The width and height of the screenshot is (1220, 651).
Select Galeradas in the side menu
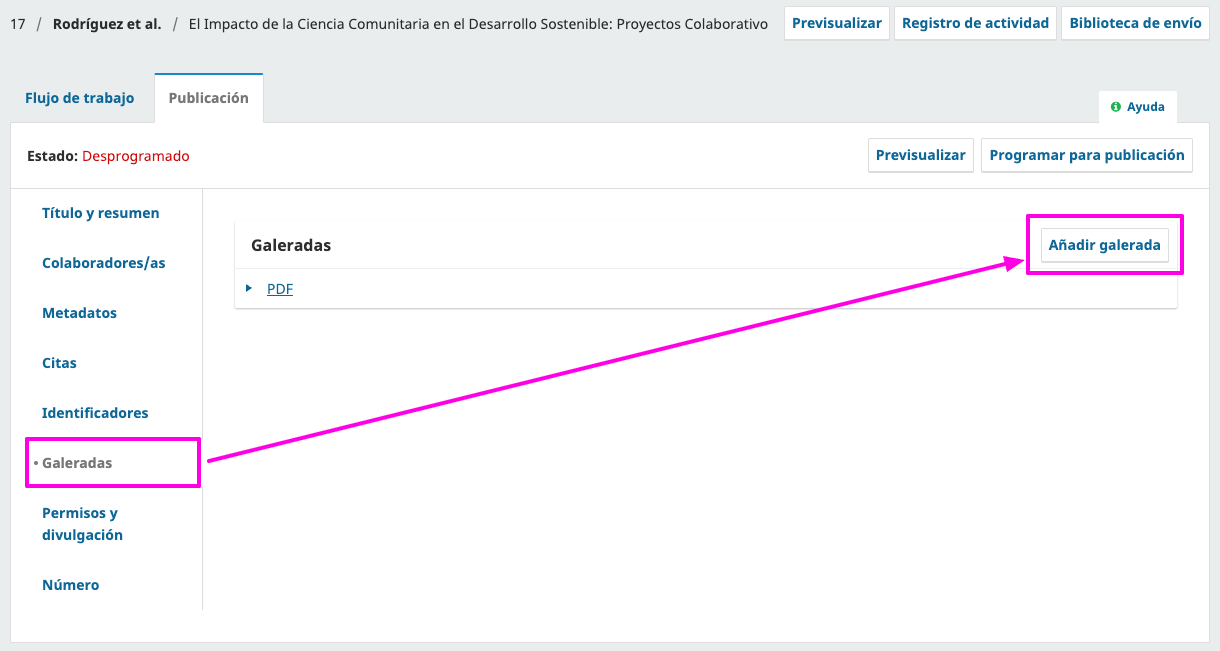click(77, 463)
